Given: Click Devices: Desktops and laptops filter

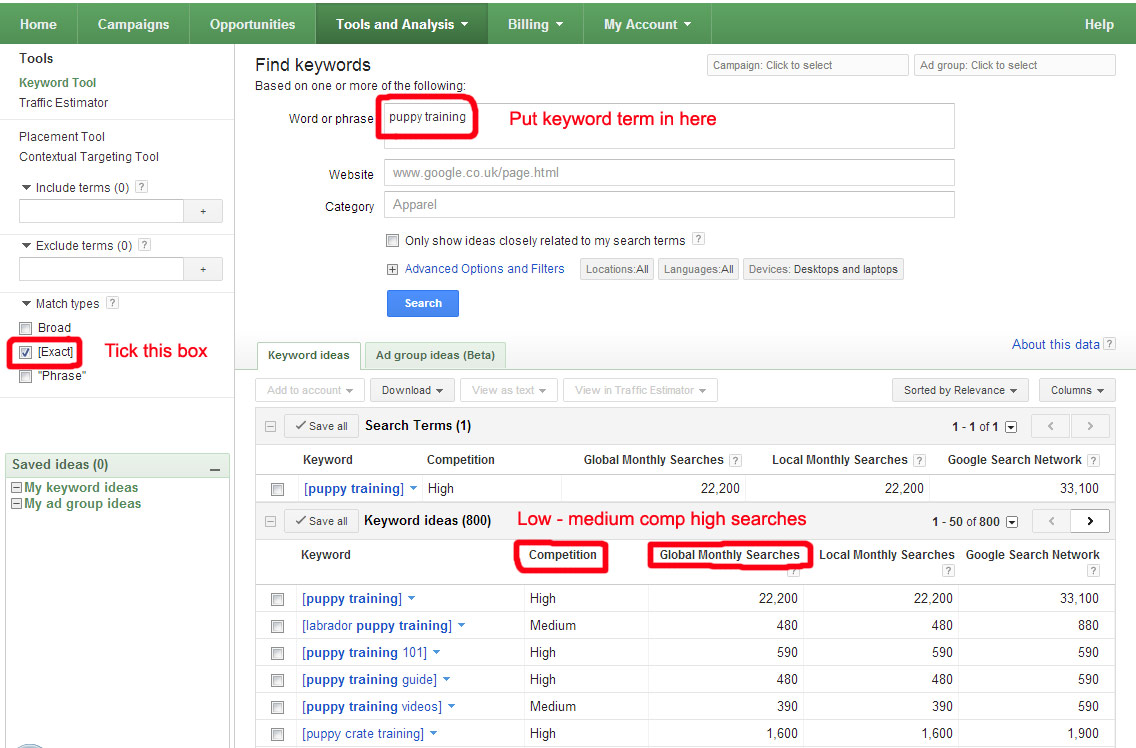Looking at the screenshot, I should [823, 269].
